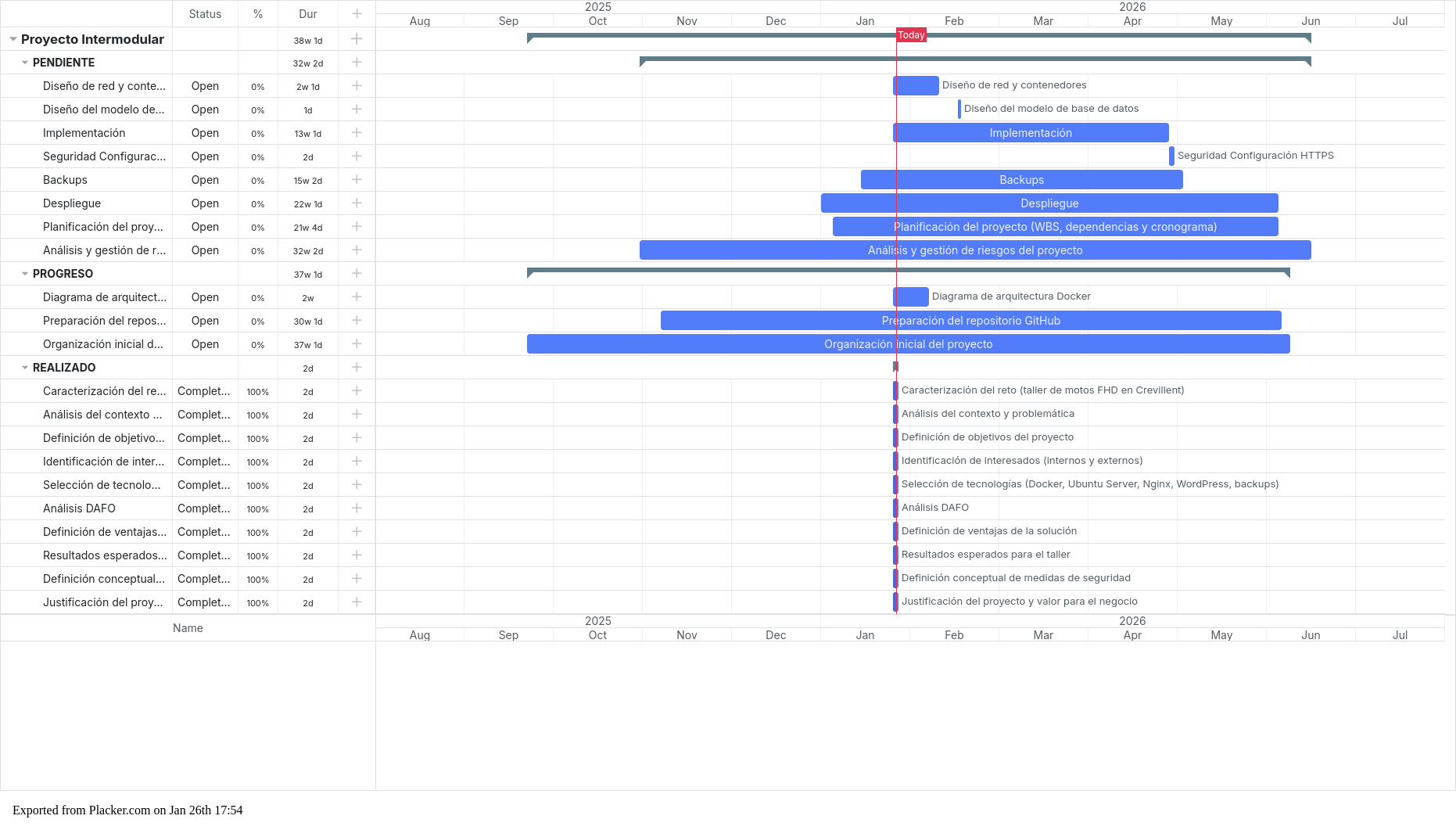
Task: Click the Exported from Placker.com text
Action: [129, 810]
